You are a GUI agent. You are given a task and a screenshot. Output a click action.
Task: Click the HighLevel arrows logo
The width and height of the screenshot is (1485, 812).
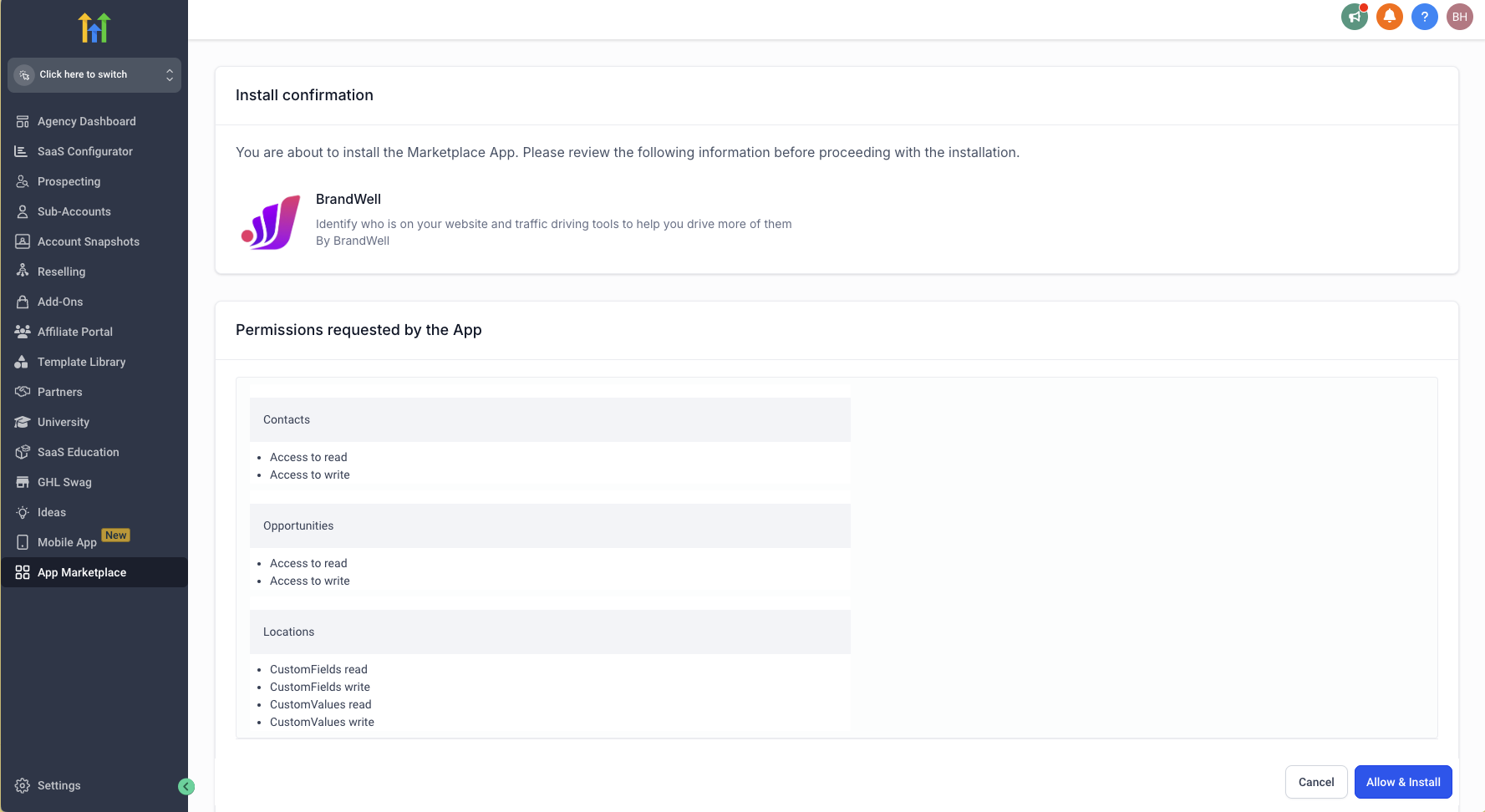pos(94,28)
